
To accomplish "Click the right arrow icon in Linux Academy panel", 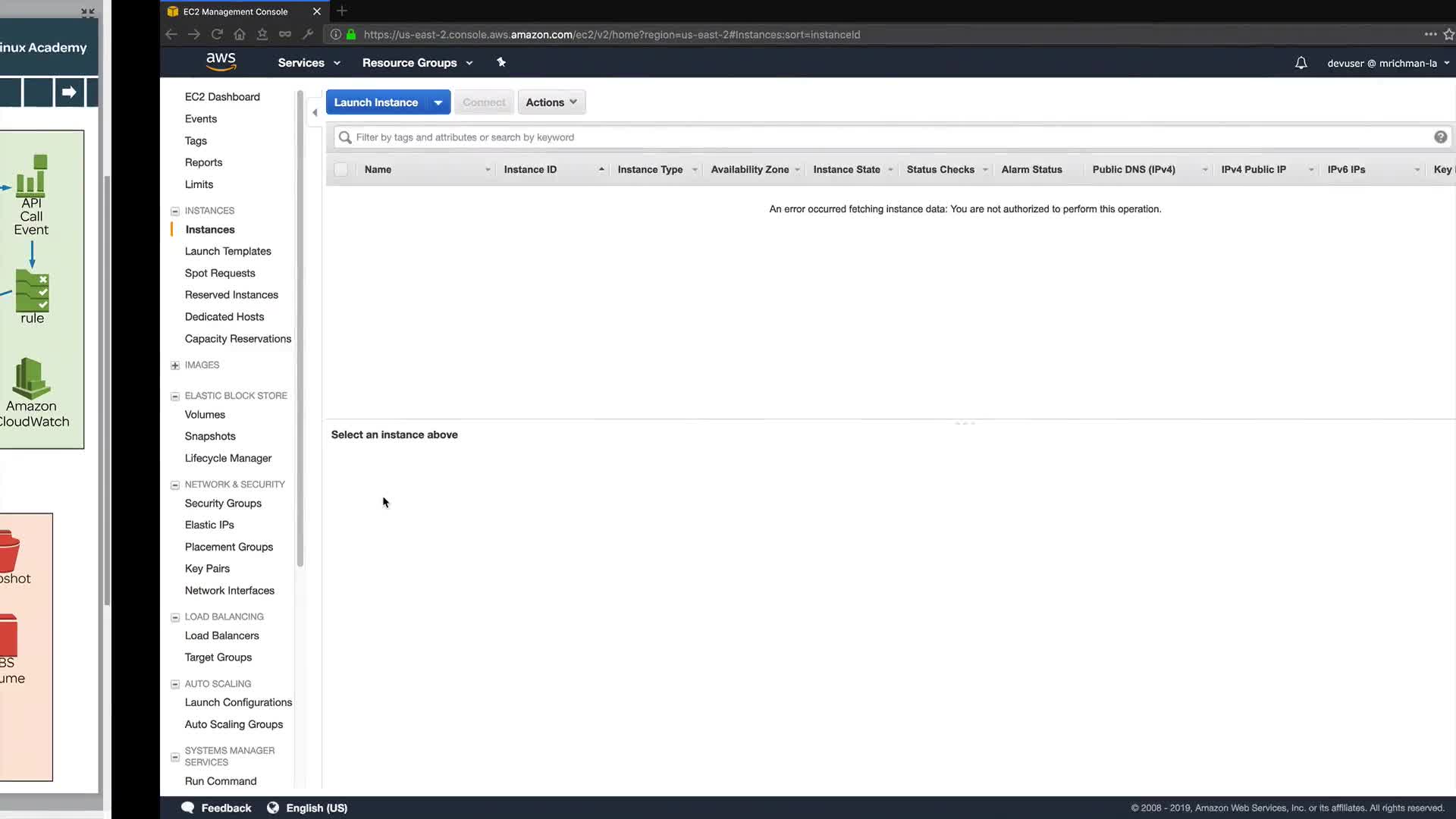I will coord(69,93).
